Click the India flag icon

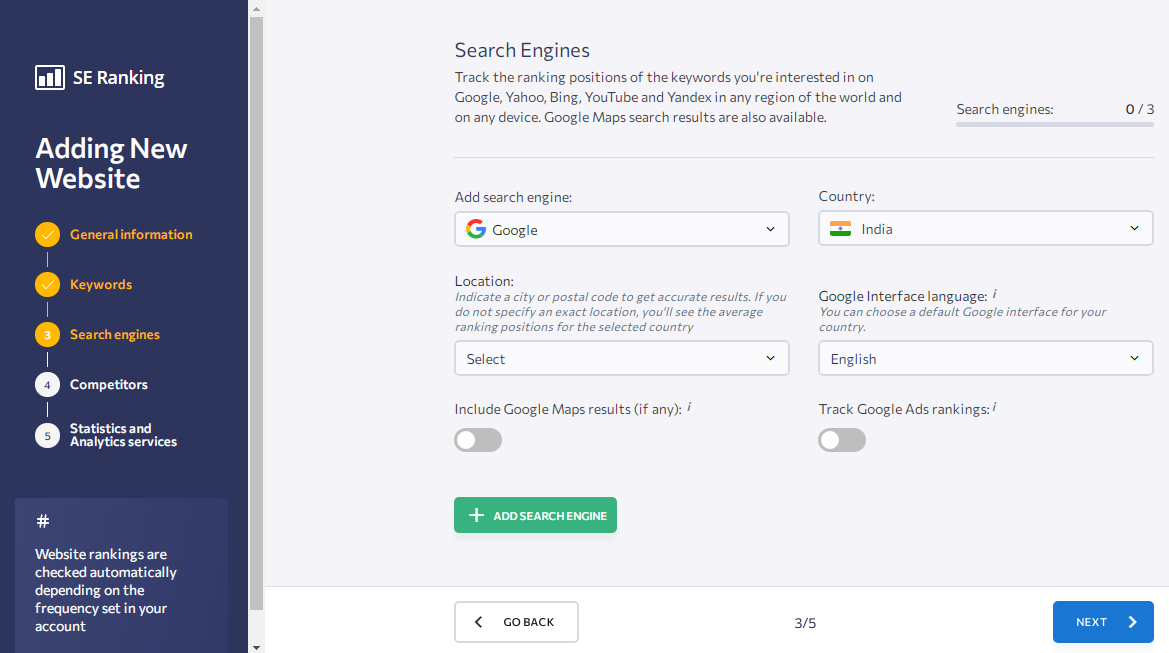tap(840, 229)
